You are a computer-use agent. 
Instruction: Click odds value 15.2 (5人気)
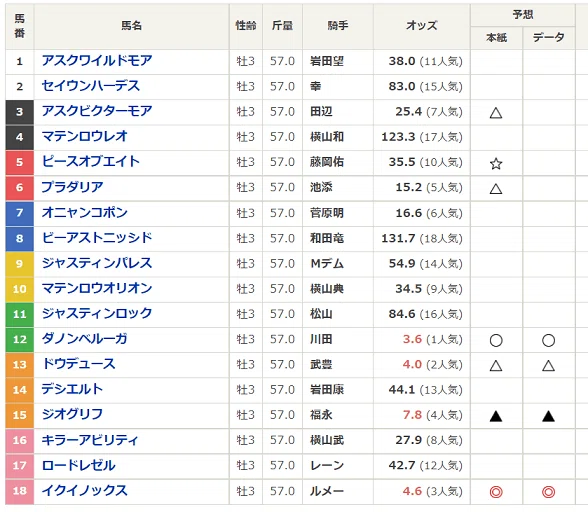click(x=429, y=187)
